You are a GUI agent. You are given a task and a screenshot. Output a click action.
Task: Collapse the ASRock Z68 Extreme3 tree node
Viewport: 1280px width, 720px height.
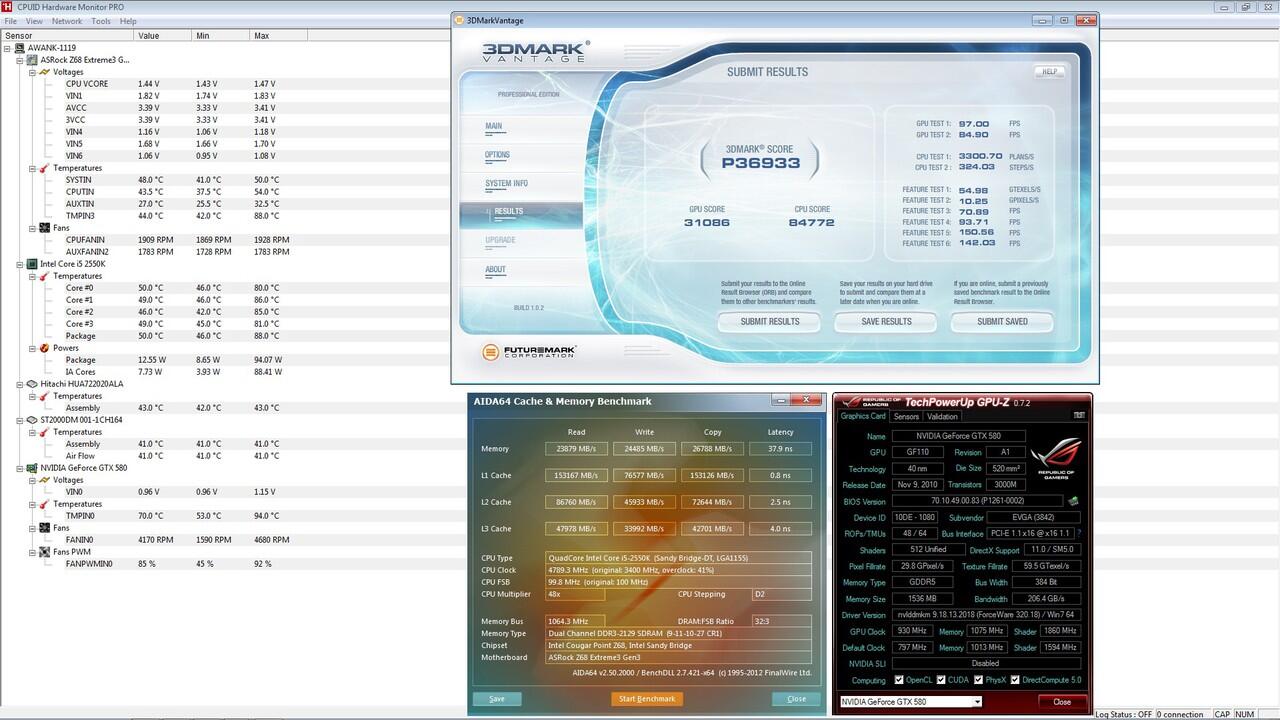click(x=20, y=60)
